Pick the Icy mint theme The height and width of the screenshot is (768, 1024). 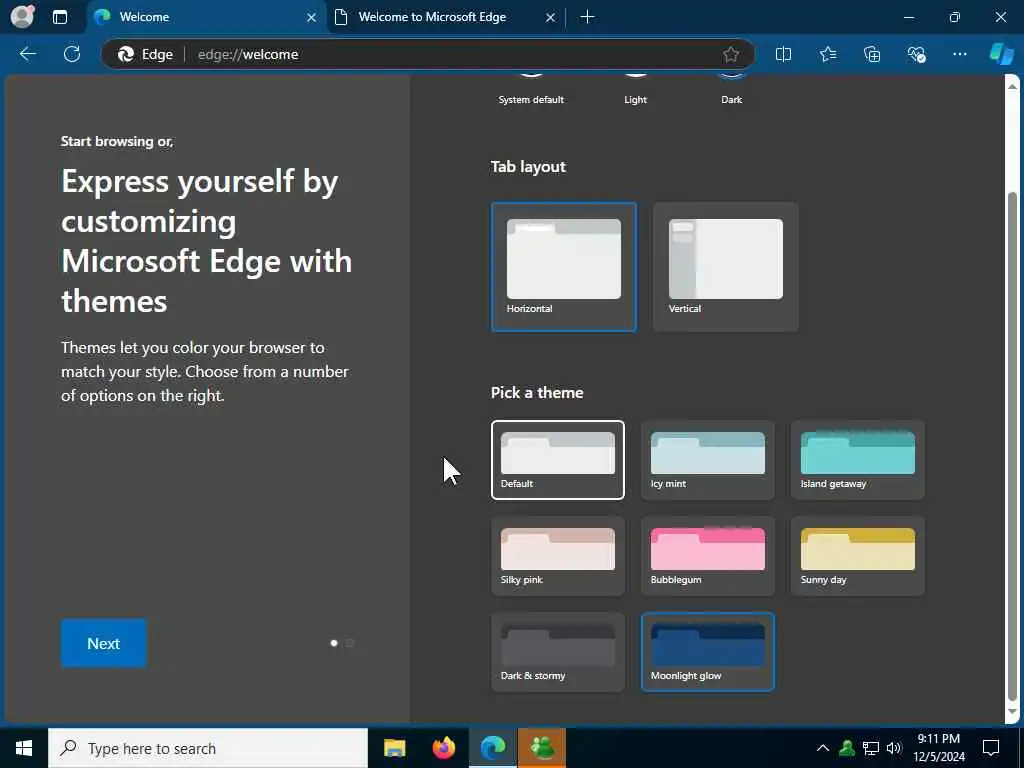click(708, 460)
